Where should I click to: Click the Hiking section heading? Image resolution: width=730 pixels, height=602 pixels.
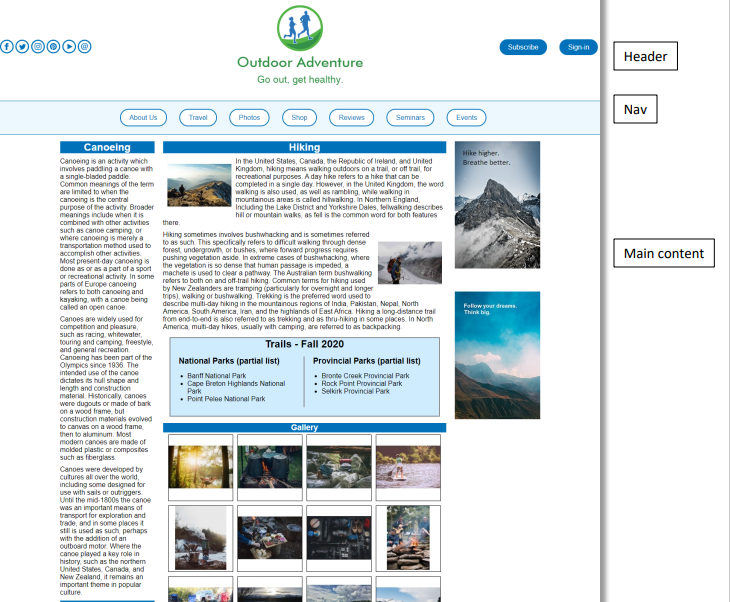(x=304, y=147)
